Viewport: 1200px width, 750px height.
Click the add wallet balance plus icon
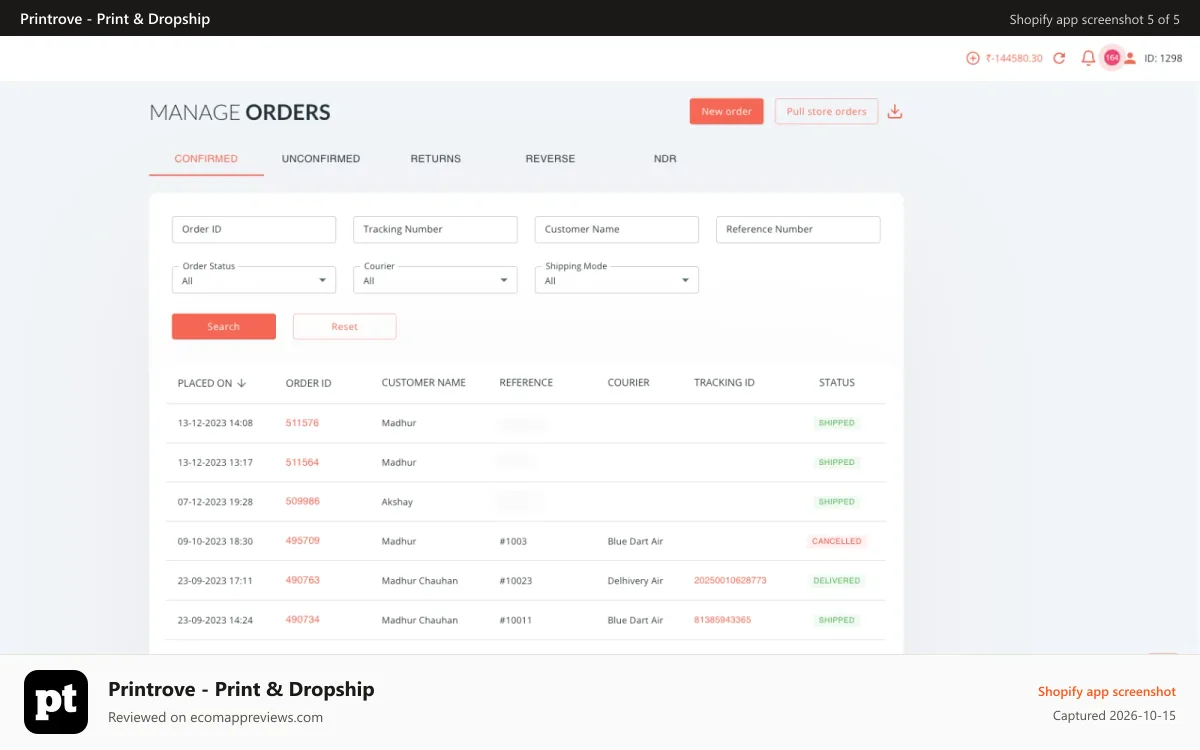[972, 58]
